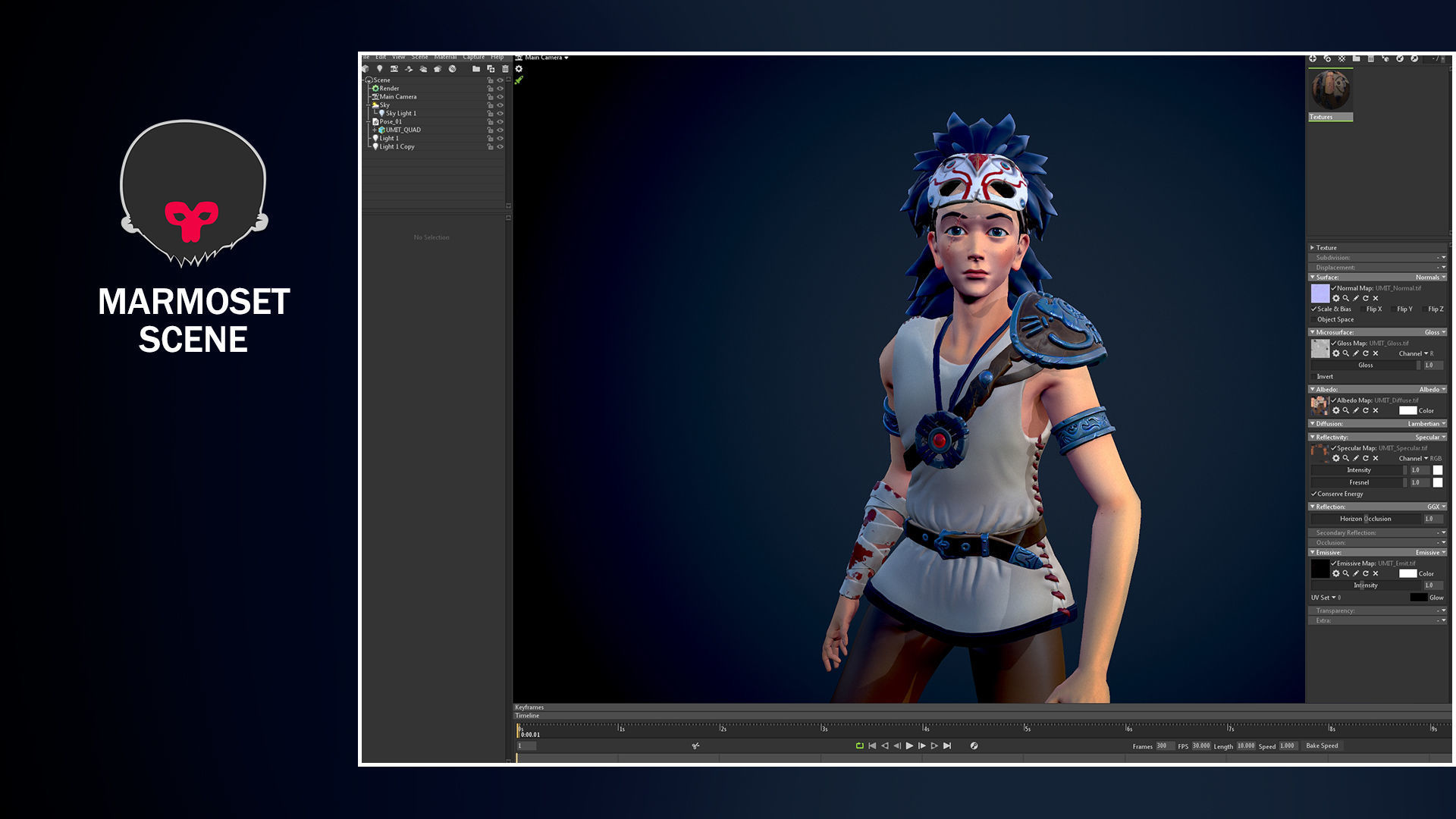Click the Bake Speed button
This screenshot has height=819, width=1456.
tap(1322, 746)
